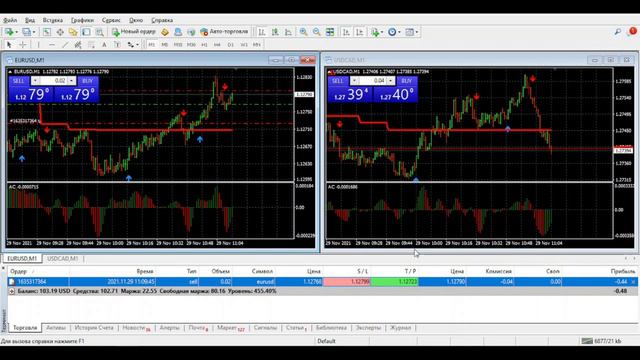Switch to H1 timeframe button
This screenshot has width=640, height=360.
pos(204,44)
